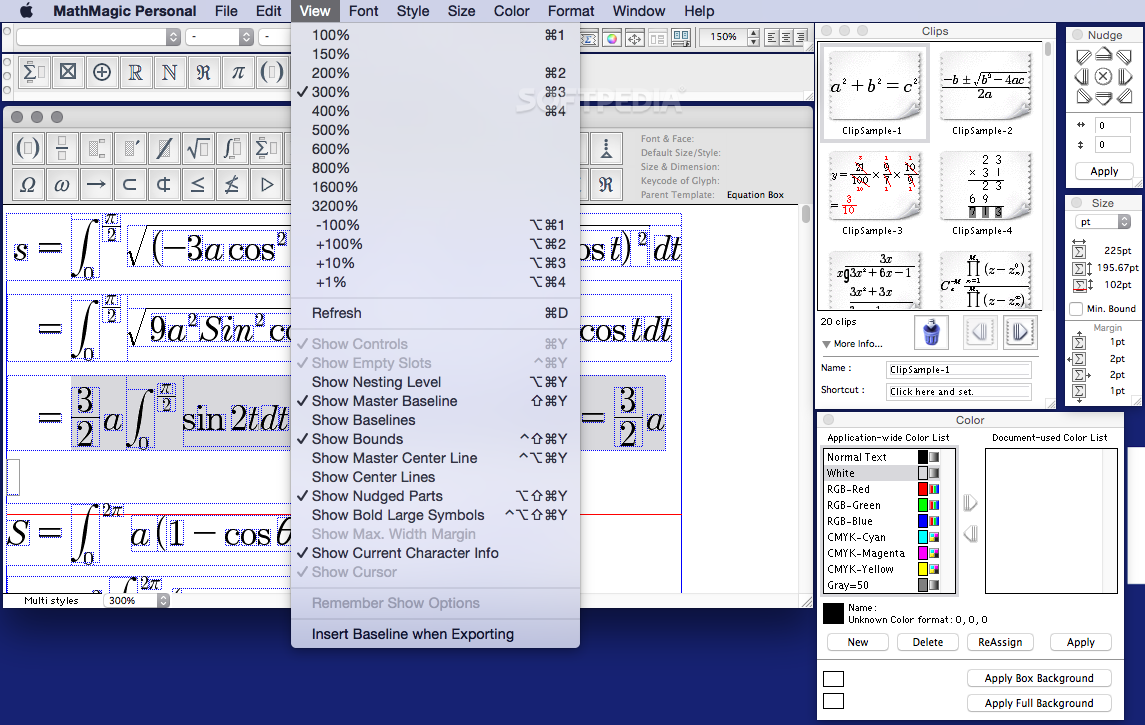This screenshot has width=1145, height=725.
Task: Open the lowercase omega Greek symbols palette
Action: tap(62, 184)
